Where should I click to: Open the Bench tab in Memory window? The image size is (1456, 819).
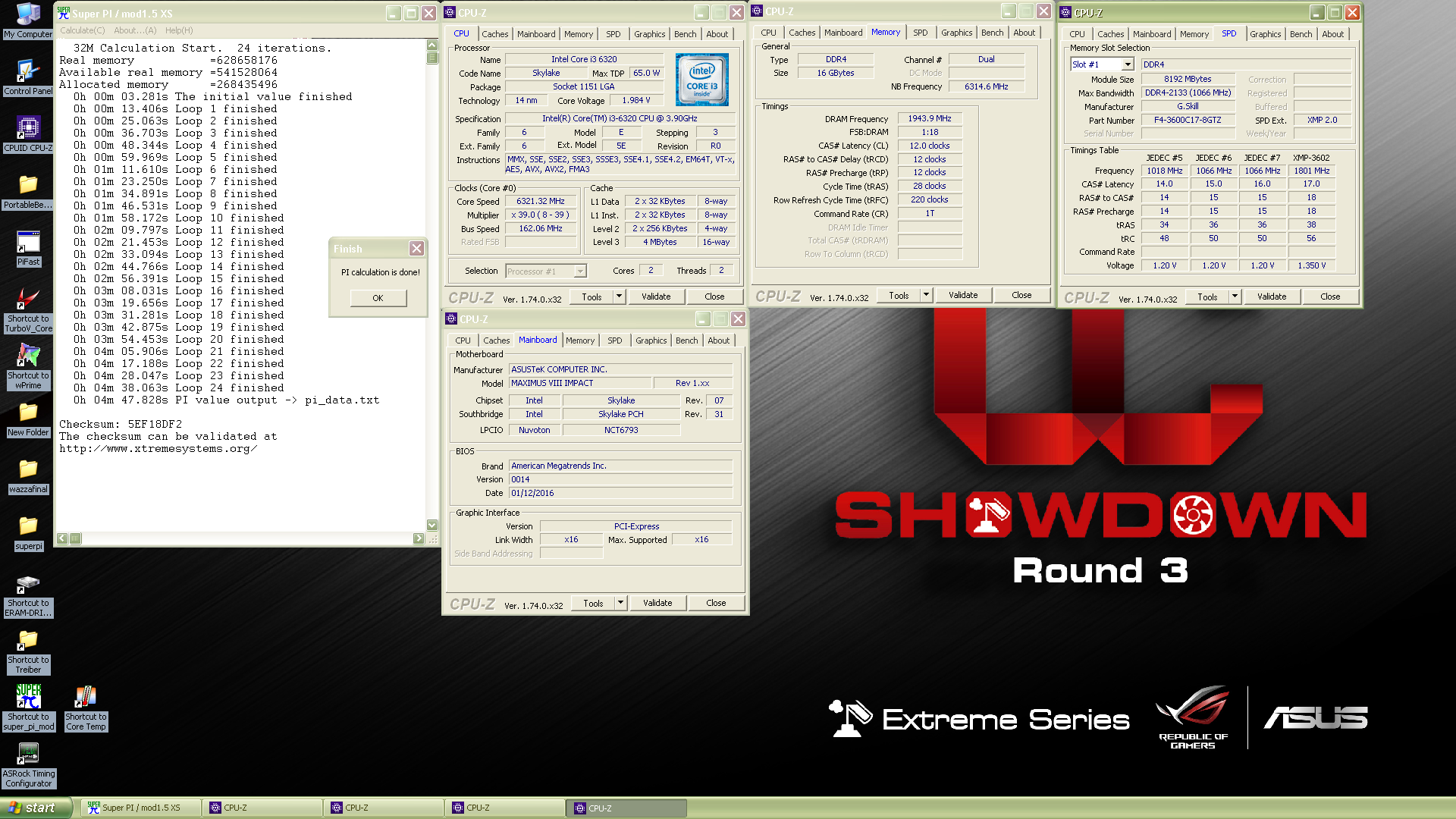click(x=992, y=33)
